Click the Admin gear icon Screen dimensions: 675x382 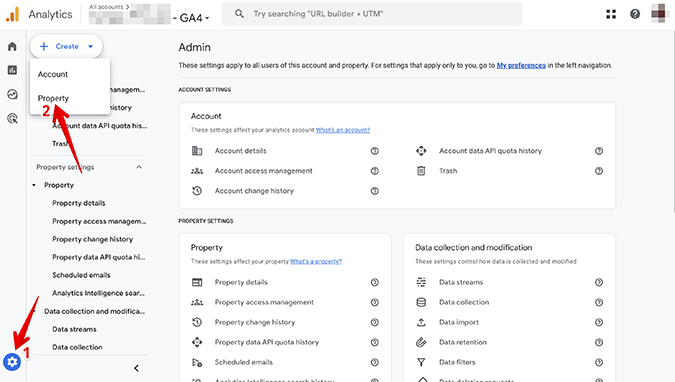coord(12,362)
